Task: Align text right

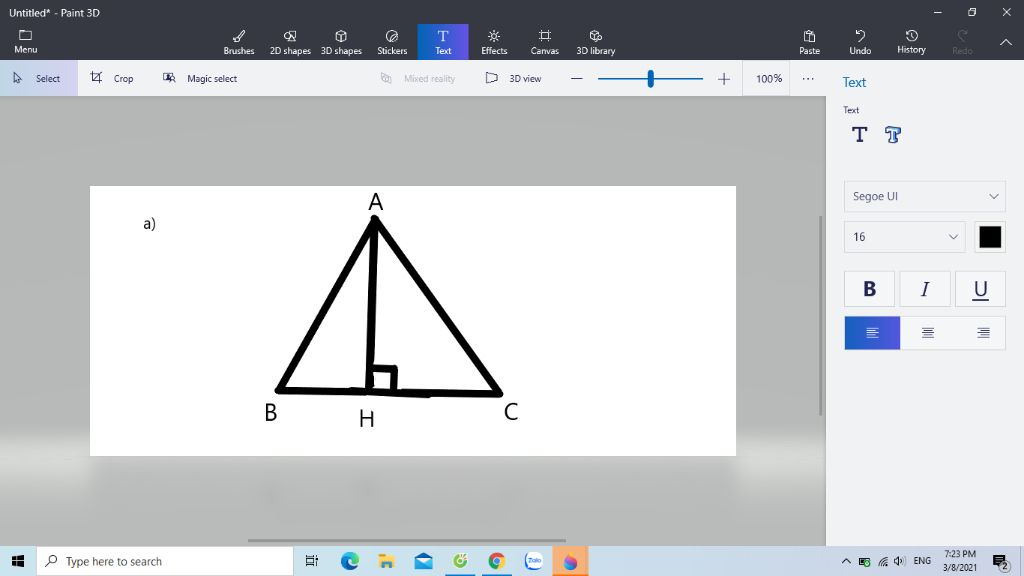Action: click(982, 333)
